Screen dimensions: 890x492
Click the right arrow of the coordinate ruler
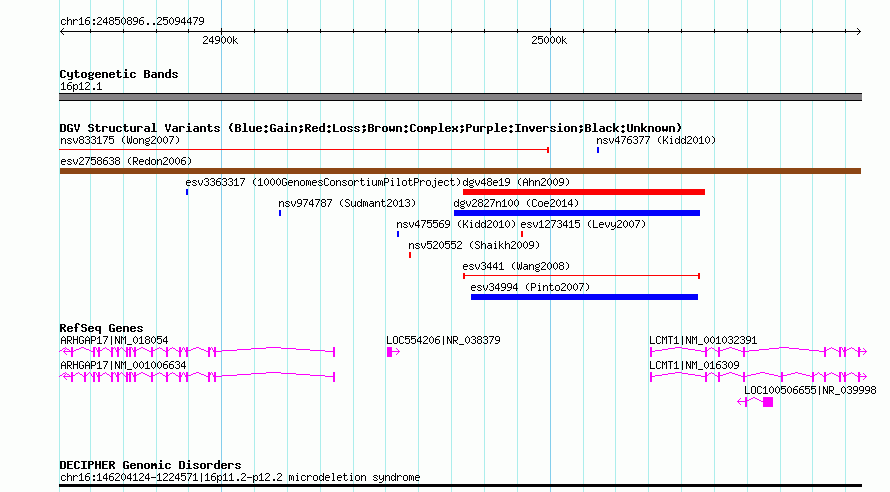[858, 32]
